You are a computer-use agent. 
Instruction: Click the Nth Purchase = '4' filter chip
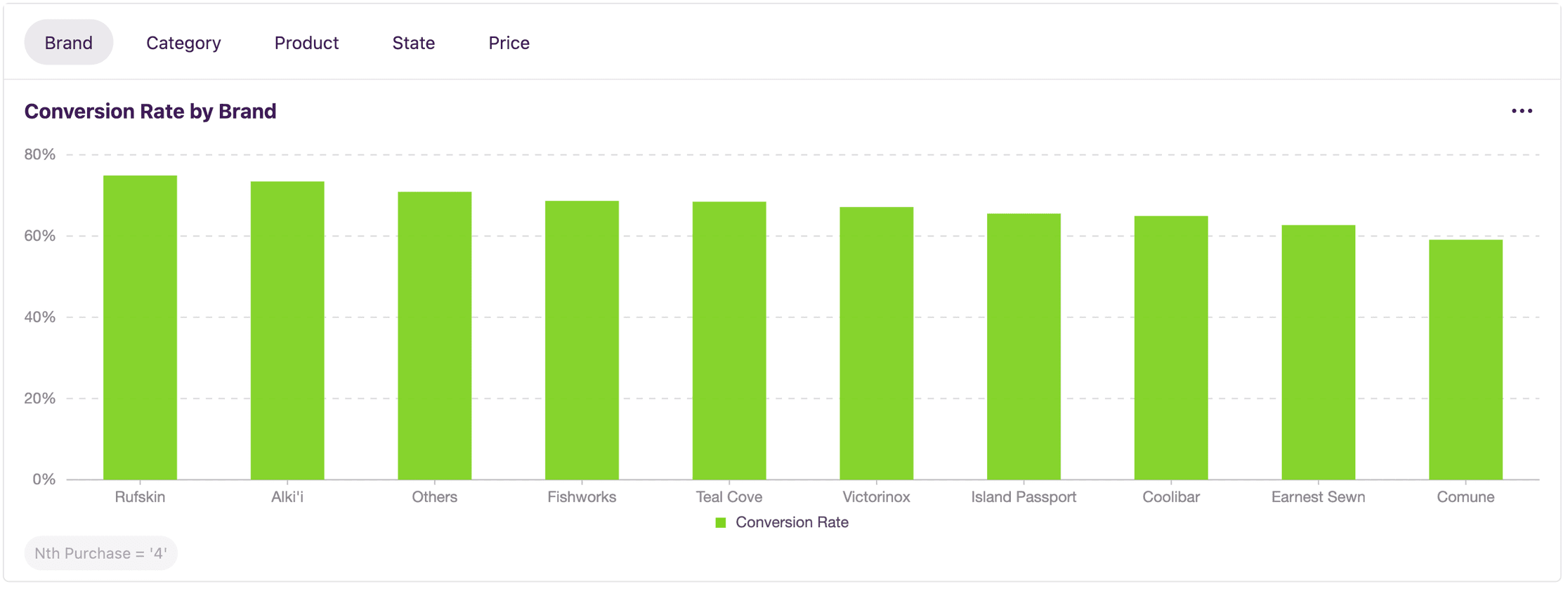coord(100,553)
